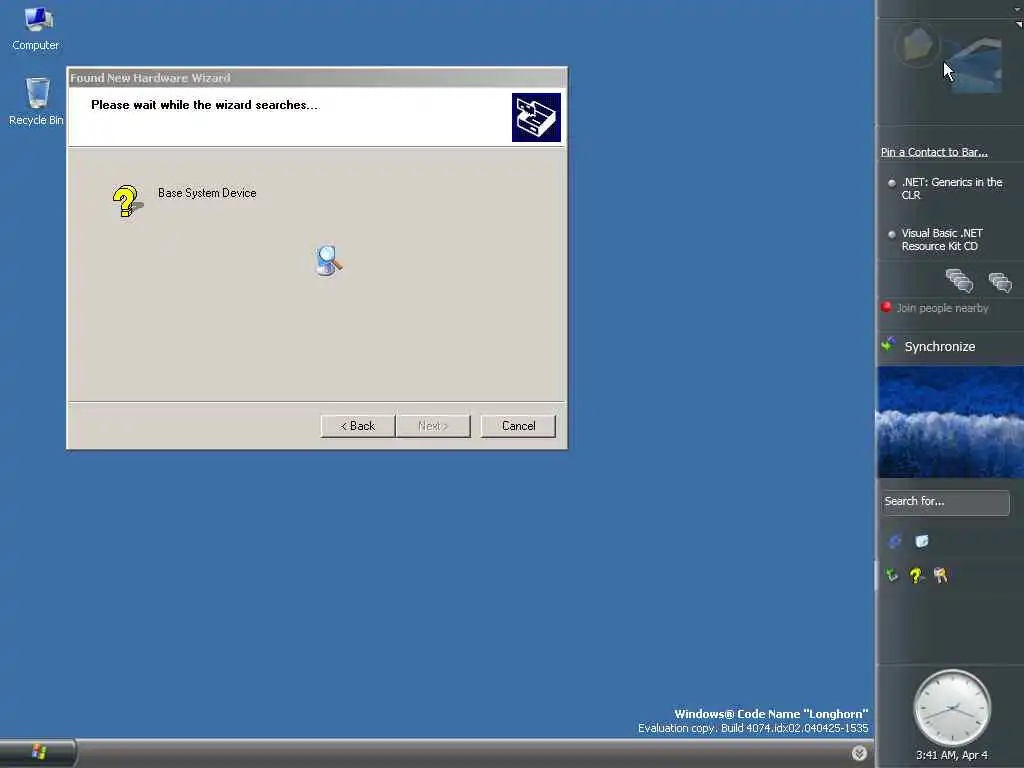Click the yellow question mark tray icon
The height and width of the screenshot is (768, 1024).
click(916, 575)
